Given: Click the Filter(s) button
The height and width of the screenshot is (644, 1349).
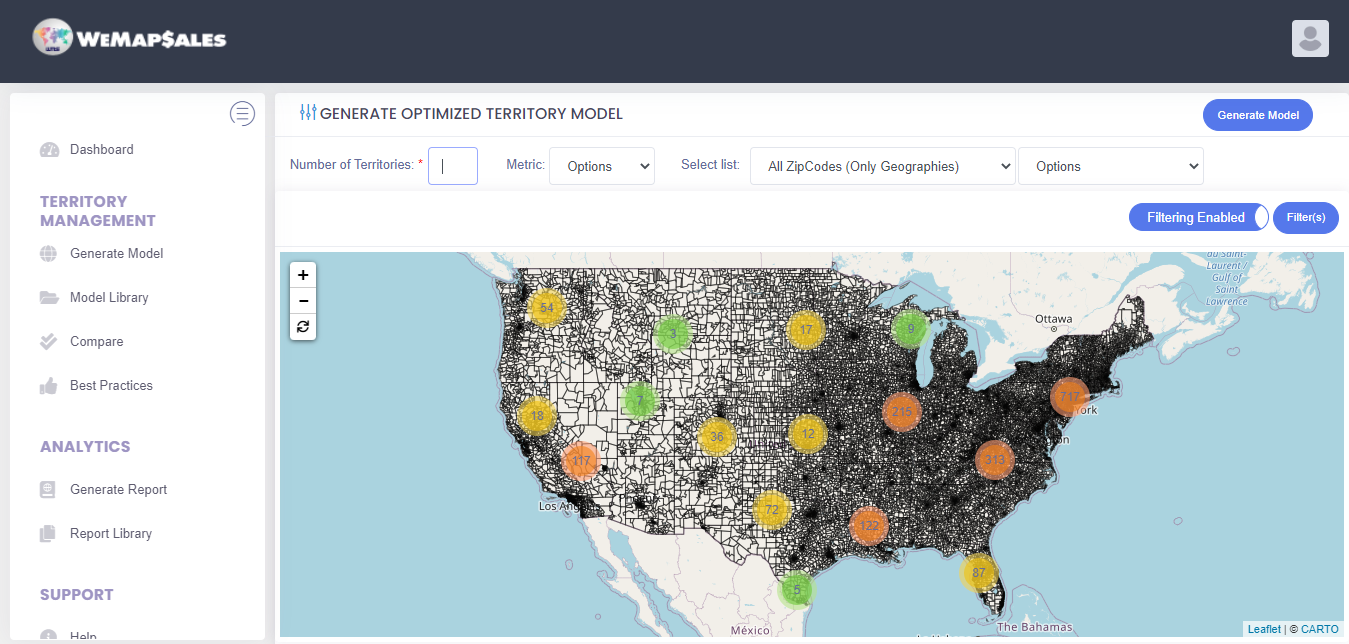Looking at the screenshot, I should point(1305,217).
